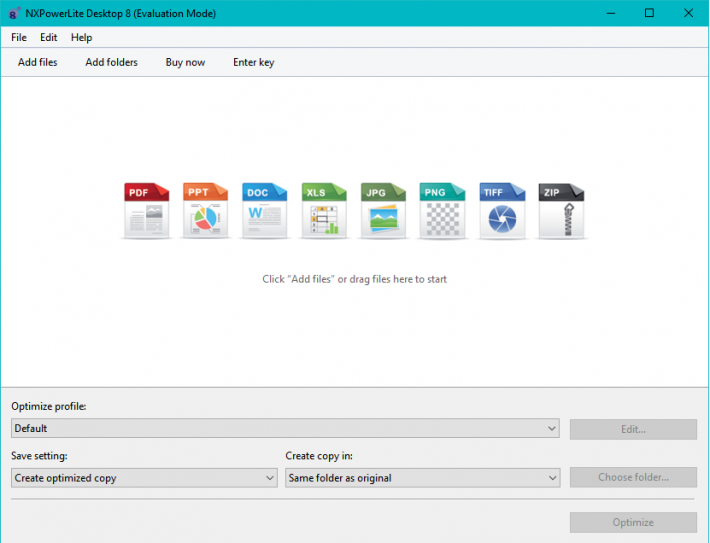Minimize the NXPowerLite window
Viewport: 710px width, 543px height.
(611, 13)
